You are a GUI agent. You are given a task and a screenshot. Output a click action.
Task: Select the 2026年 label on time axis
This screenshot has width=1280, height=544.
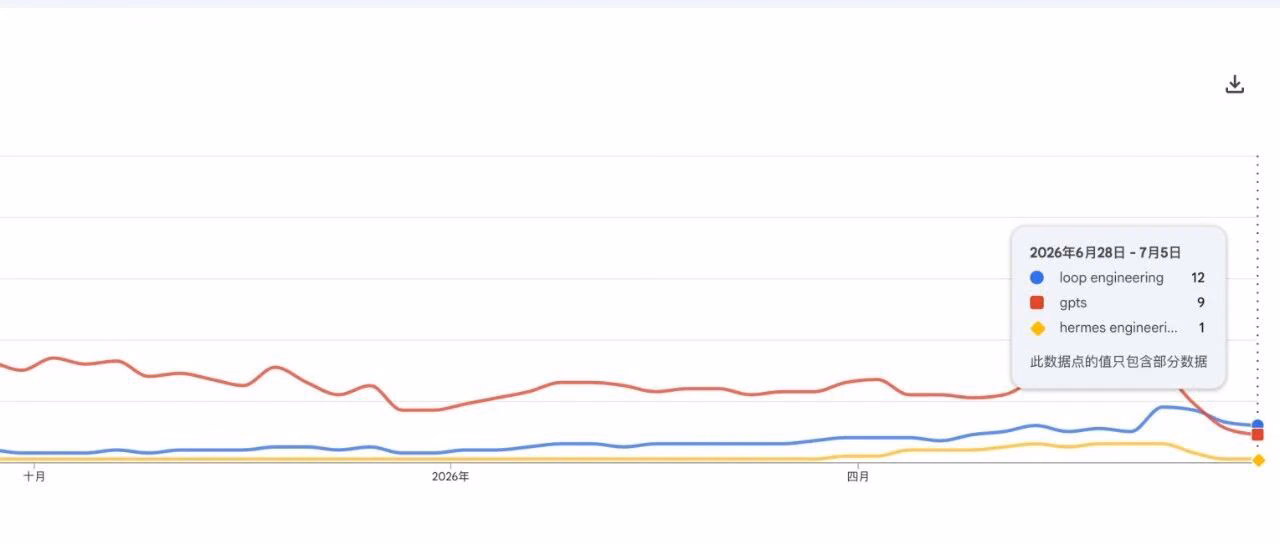pos(451,477)
